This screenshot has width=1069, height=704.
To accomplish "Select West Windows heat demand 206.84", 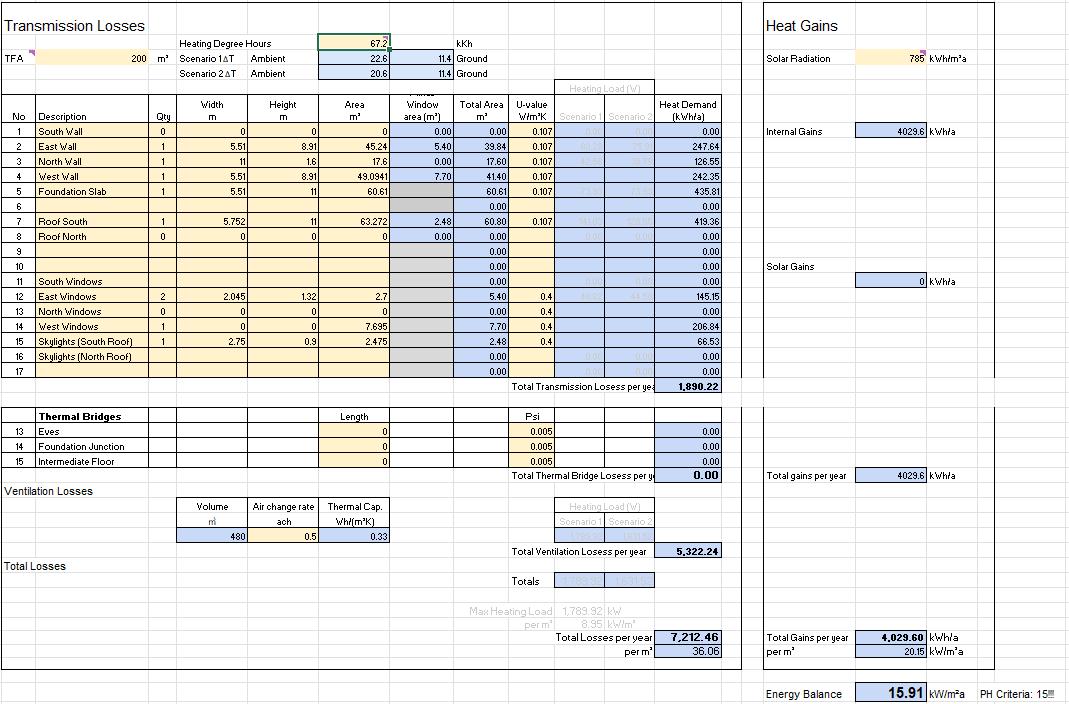I will [x=688, y=326].
